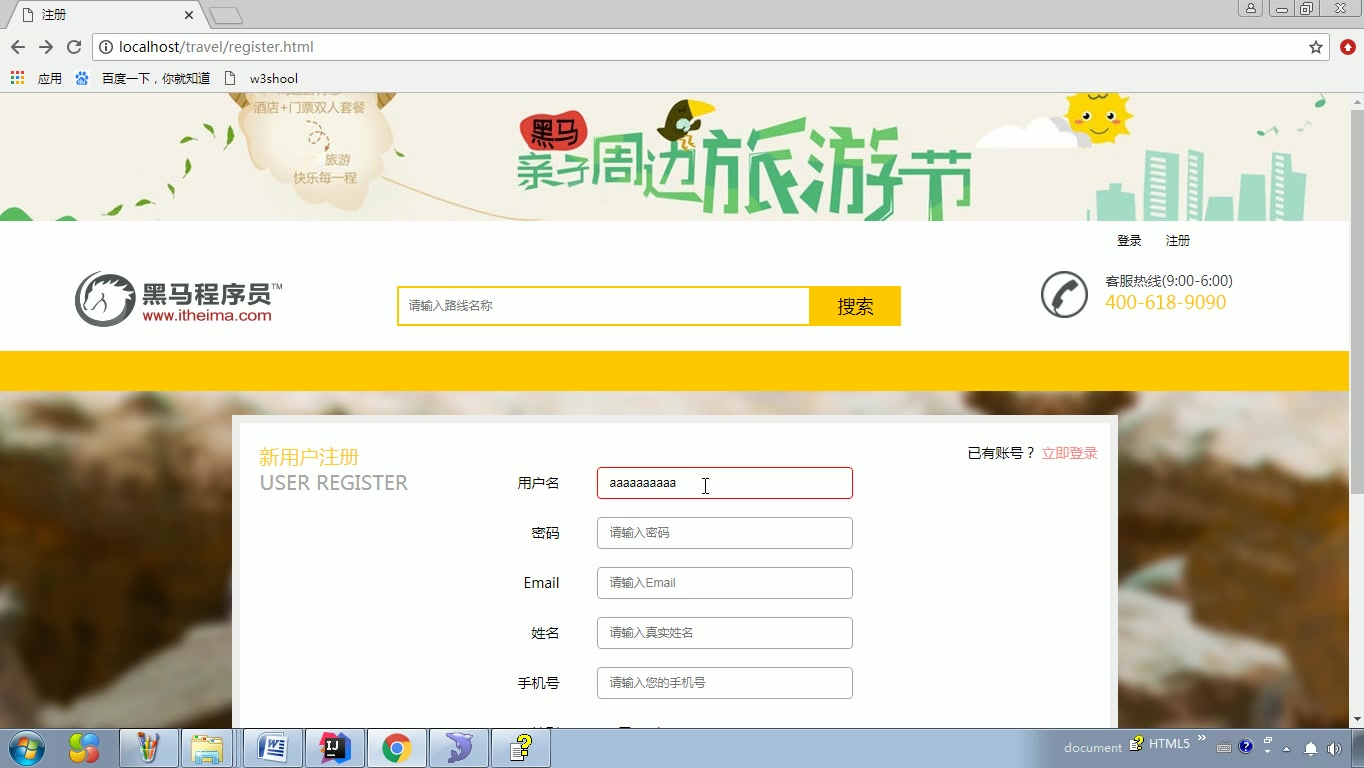Open the red Chrome update menu icon

[1348, 47]
